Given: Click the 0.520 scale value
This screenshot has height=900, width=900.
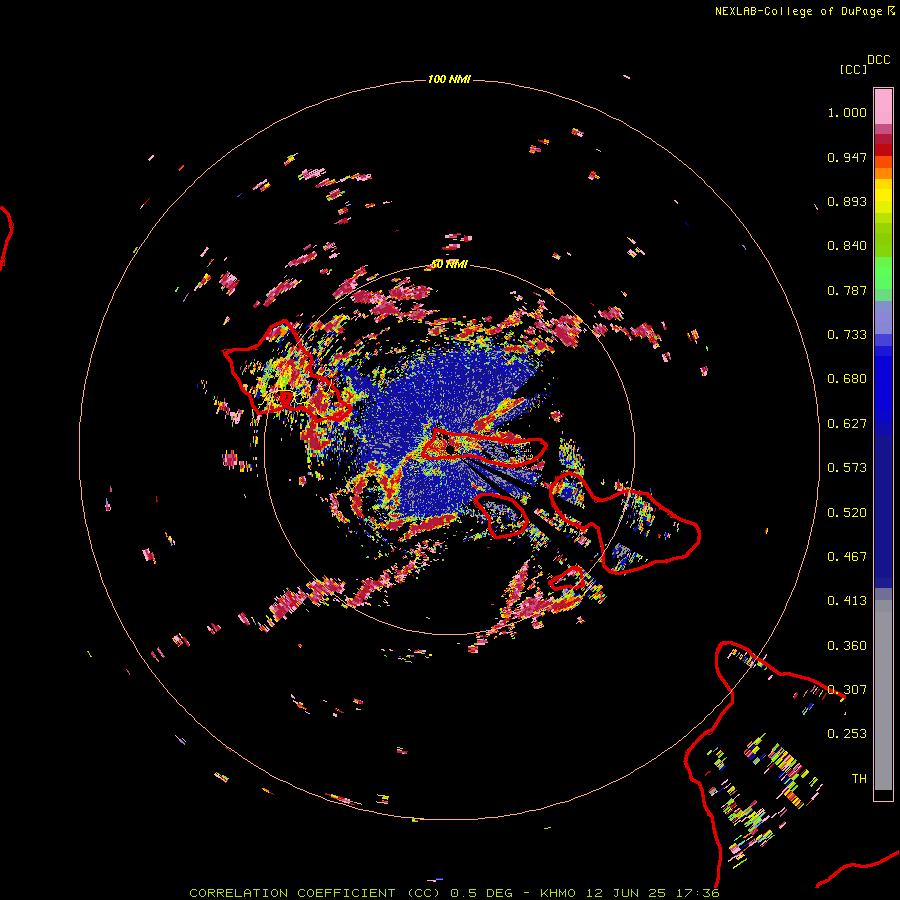Looking at the screenshot, I should click(847, 513).
